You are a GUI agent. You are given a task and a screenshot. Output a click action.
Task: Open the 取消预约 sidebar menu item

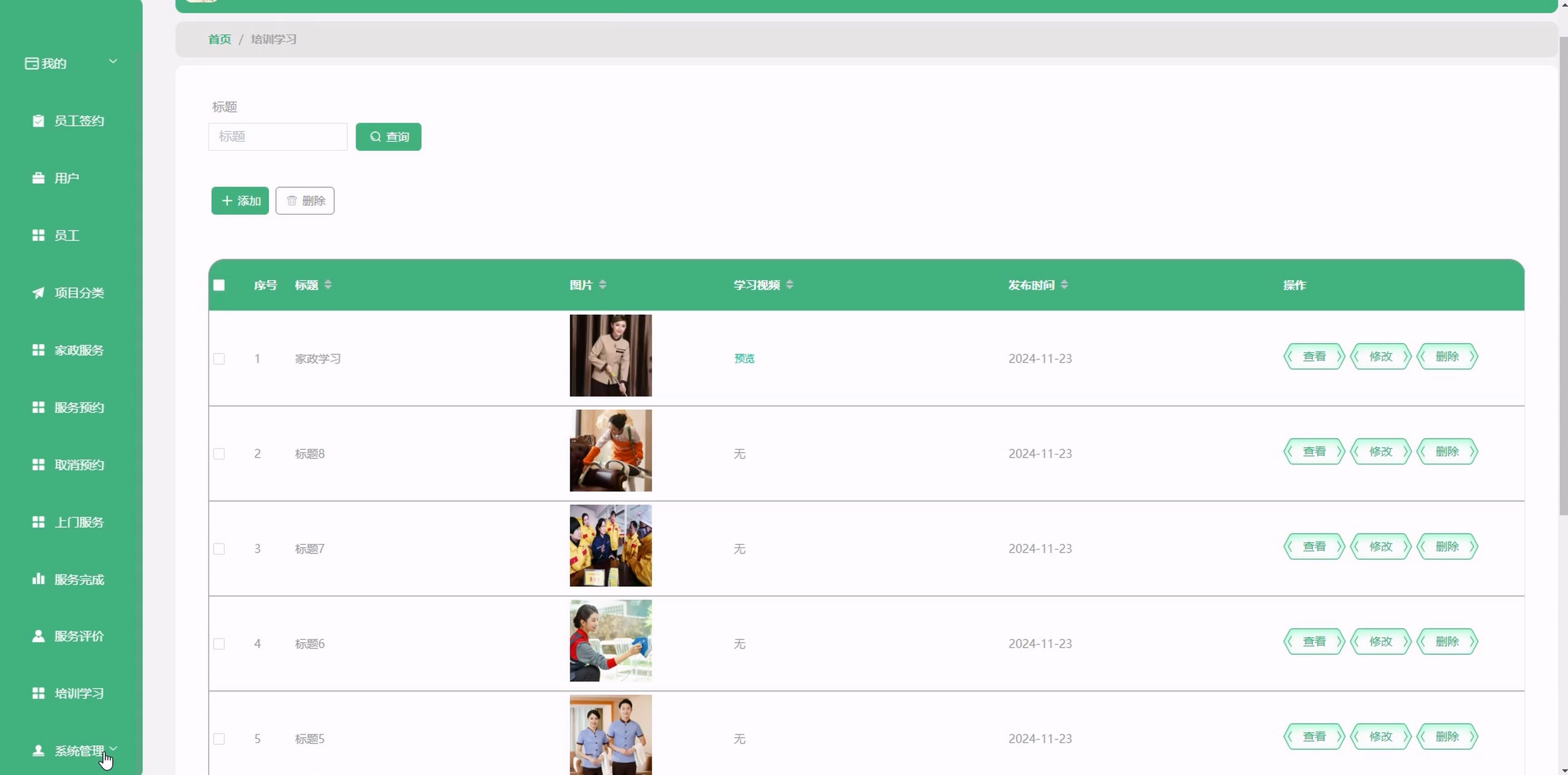pos(79,465)
